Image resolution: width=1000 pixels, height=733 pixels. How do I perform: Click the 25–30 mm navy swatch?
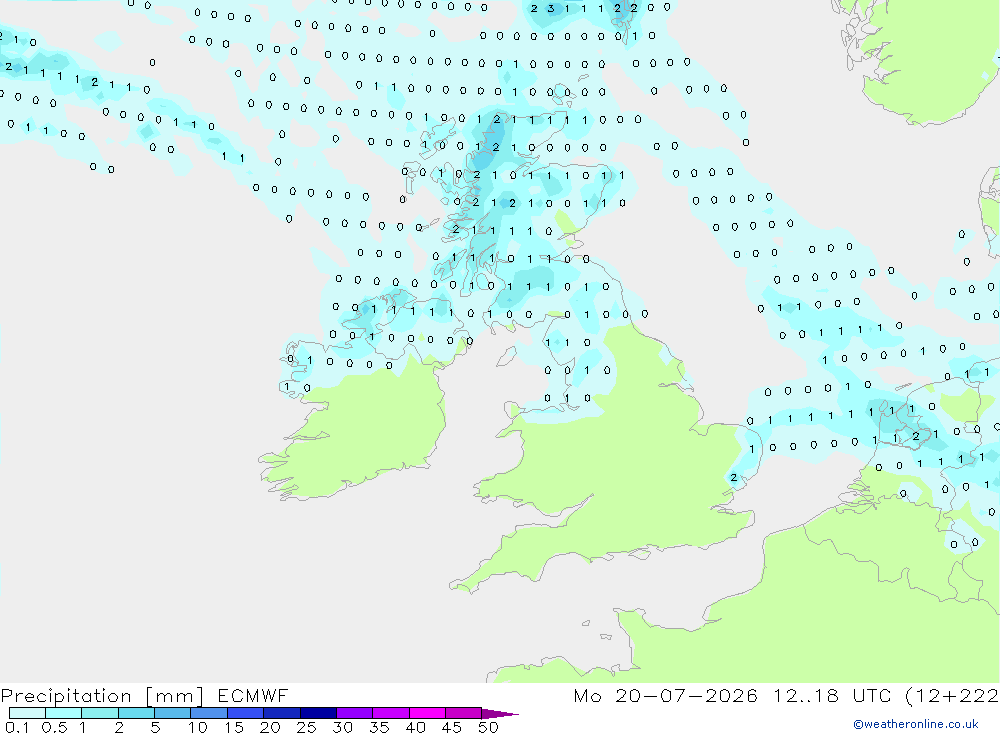318,713
